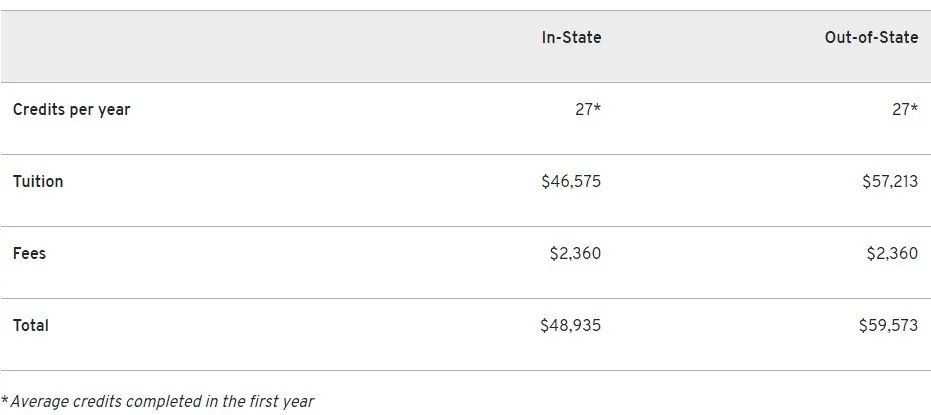Click the asterisk starting the footnote
The height and width of the screenshot is (415, 931).
[5, 400]
